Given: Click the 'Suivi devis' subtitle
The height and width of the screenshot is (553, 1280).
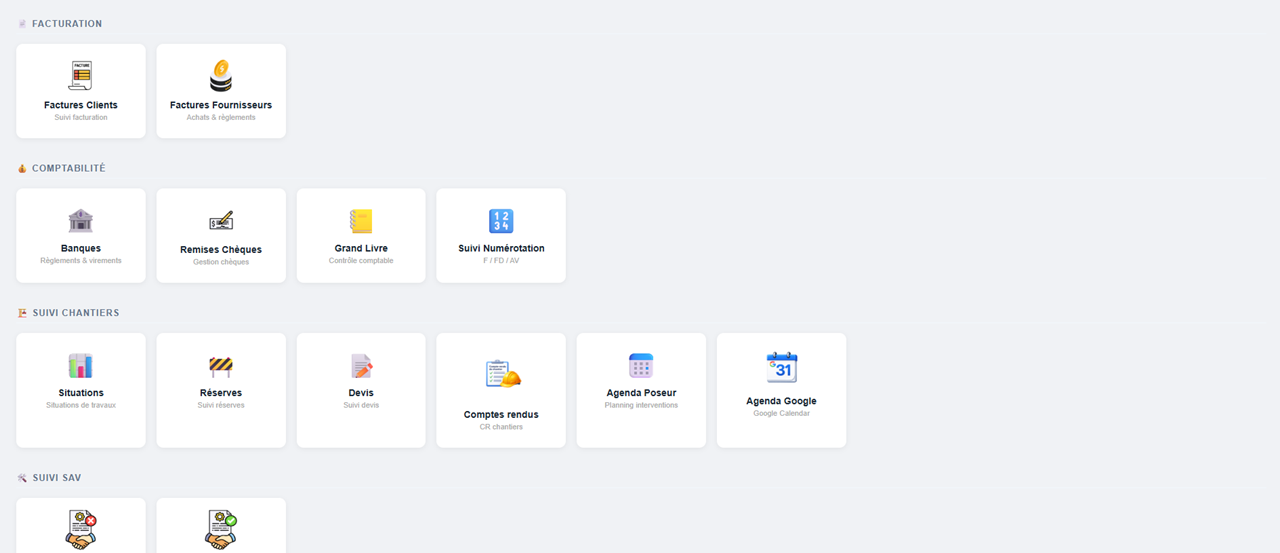Looking at the screenshot, I should click(361, 405).
